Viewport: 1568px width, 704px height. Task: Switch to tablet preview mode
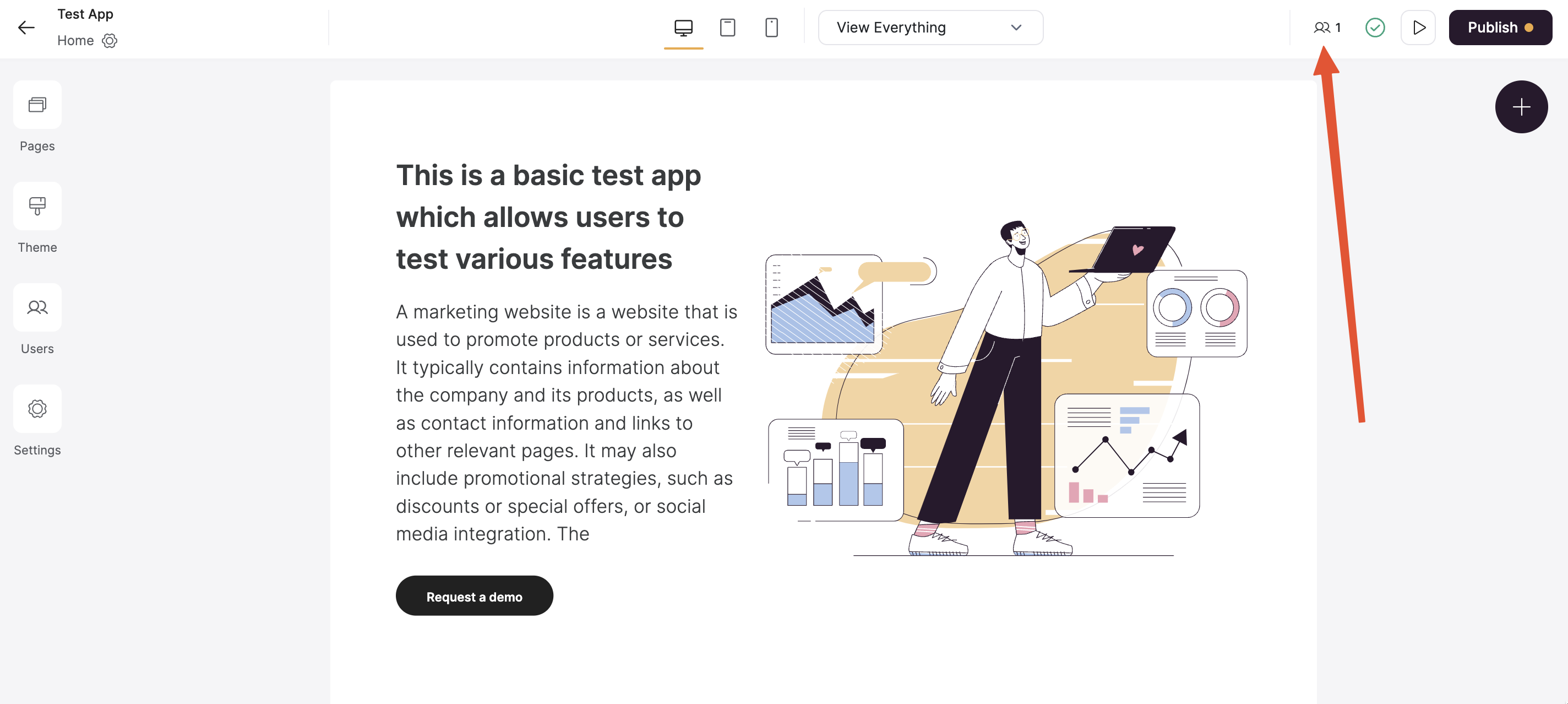pyautogui.click(x=727, y=28)
